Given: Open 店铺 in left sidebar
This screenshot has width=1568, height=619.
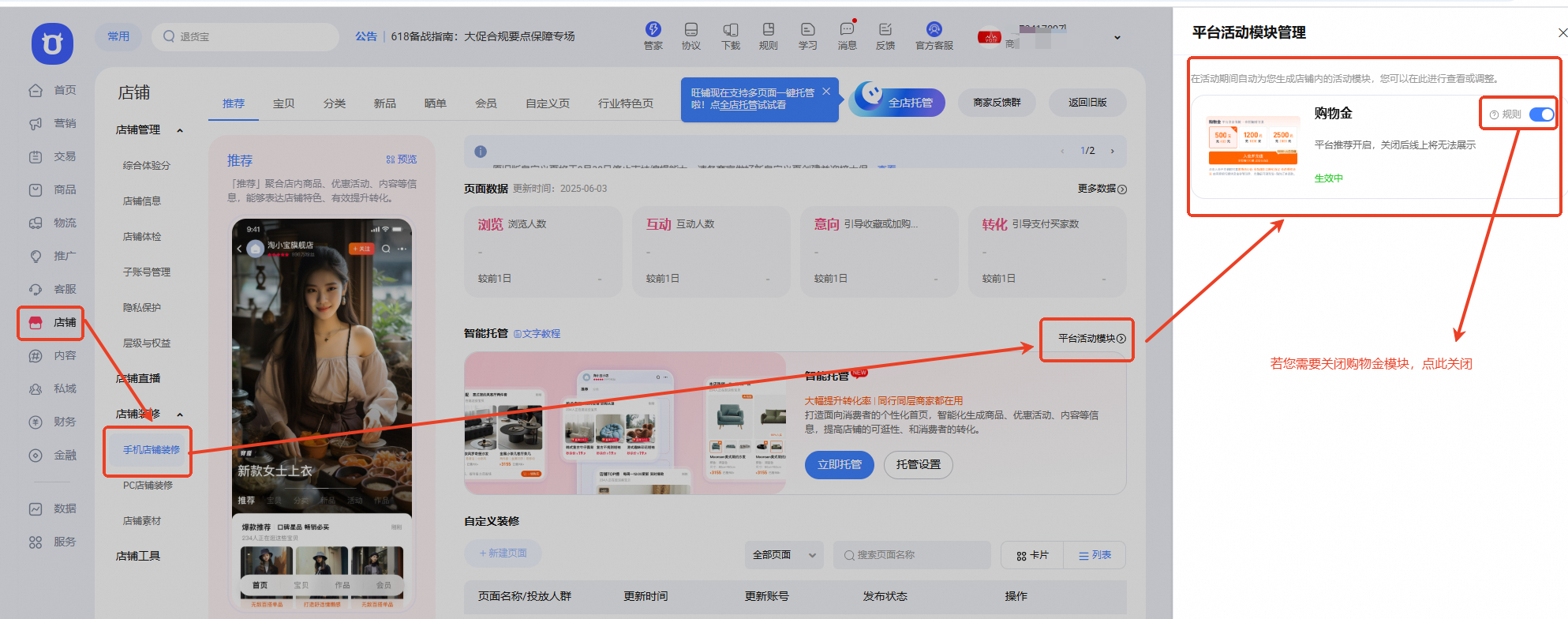Looking at the screenshot, I should pos(53,322).
